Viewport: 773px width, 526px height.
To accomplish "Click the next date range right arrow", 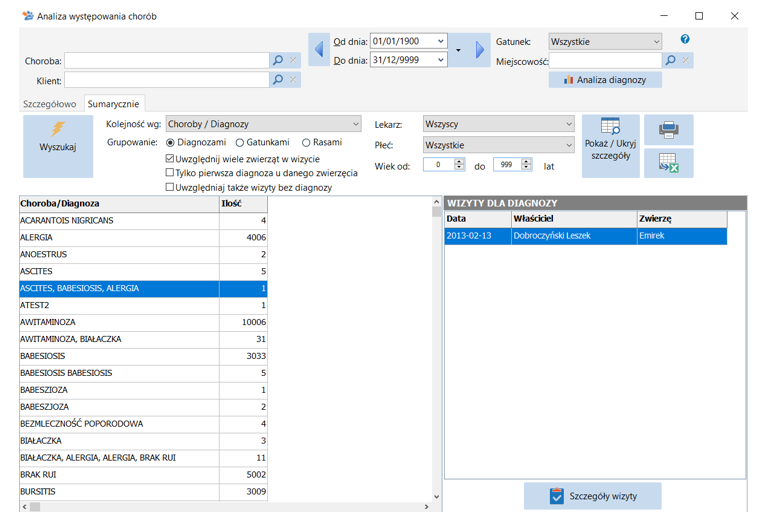I will tap(480, 49).
